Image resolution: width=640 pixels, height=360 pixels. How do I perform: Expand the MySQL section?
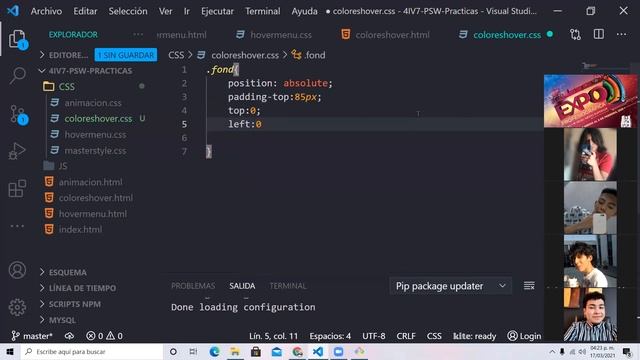click(x=58, y=320)
